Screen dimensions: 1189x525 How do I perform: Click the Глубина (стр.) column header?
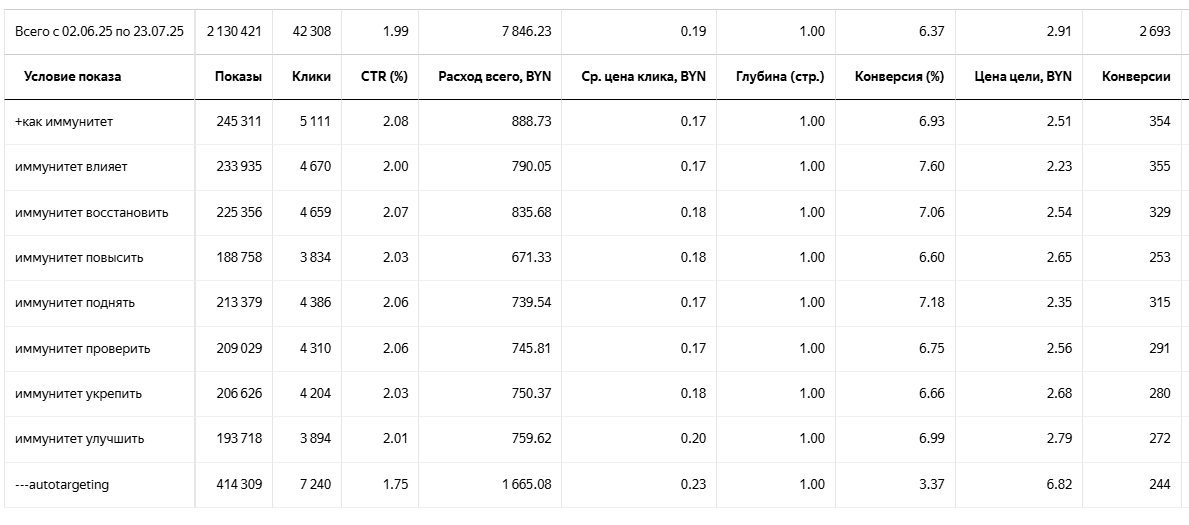(x=779, y=77)
